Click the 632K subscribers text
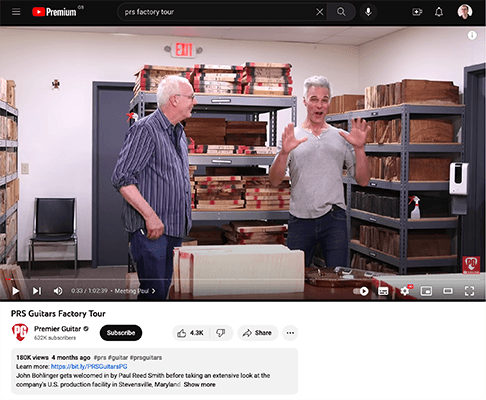 click(55, 338)
